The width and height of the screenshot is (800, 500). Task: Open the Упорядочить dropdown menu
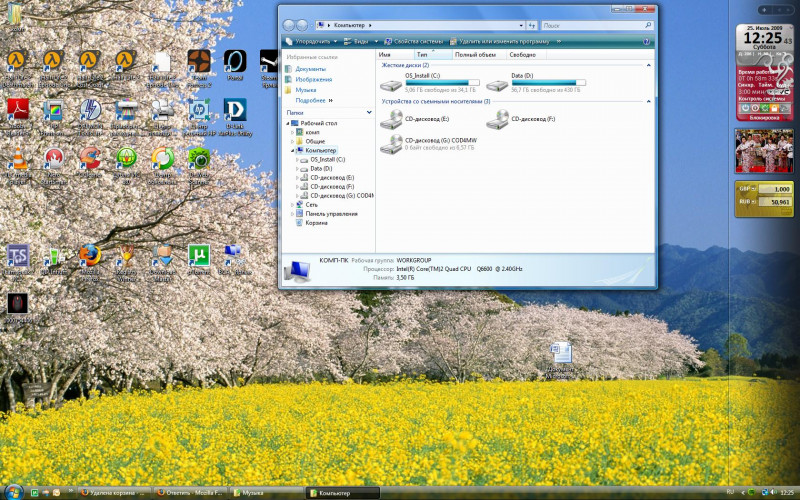tap(311, 41)
